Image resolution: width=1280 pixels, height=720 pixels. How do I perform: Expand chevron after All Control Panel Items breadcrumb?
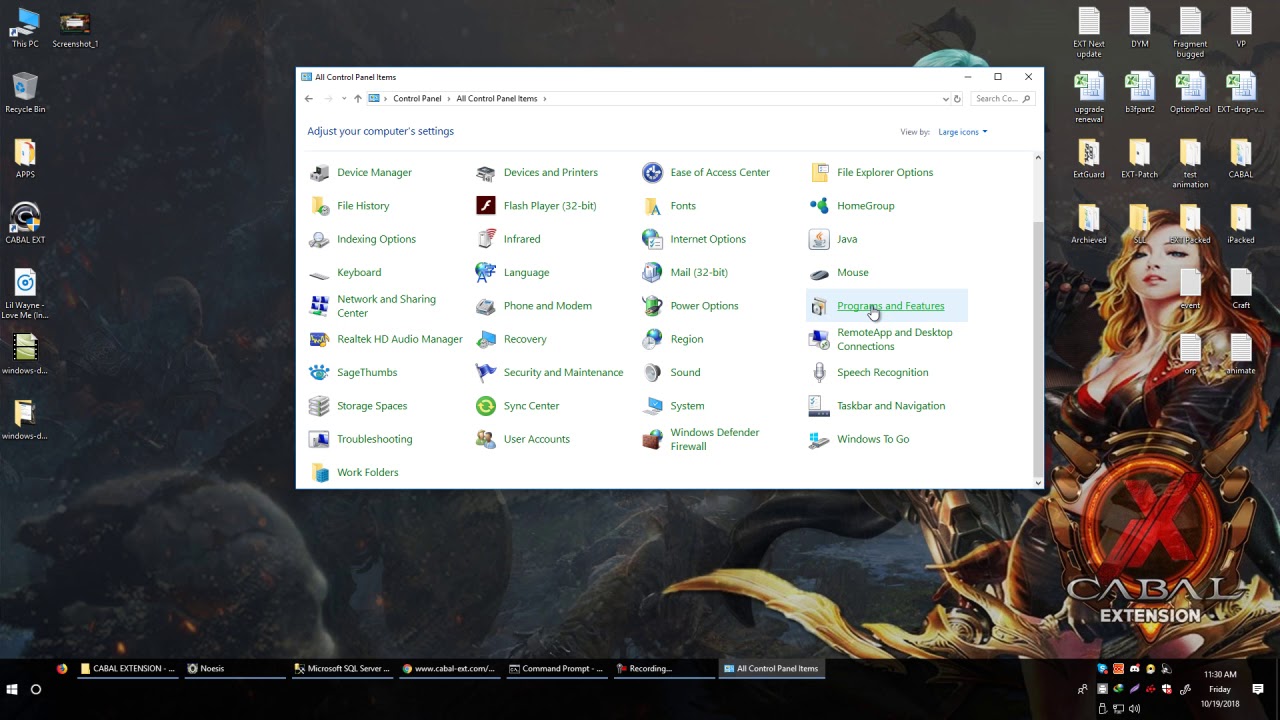544,99
